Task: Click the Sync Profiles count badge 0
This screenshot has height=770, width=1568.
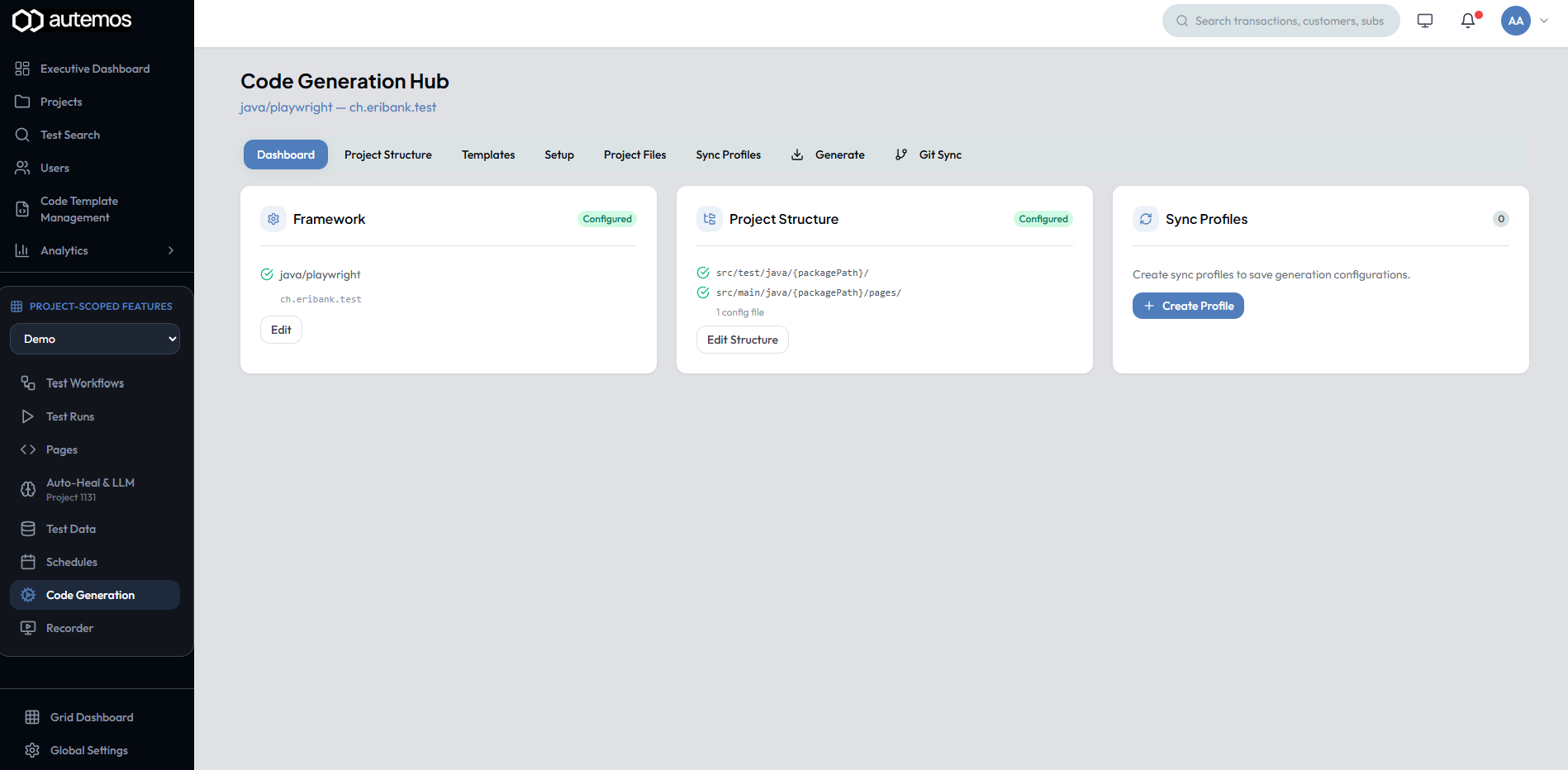Action: point(1501,219)
